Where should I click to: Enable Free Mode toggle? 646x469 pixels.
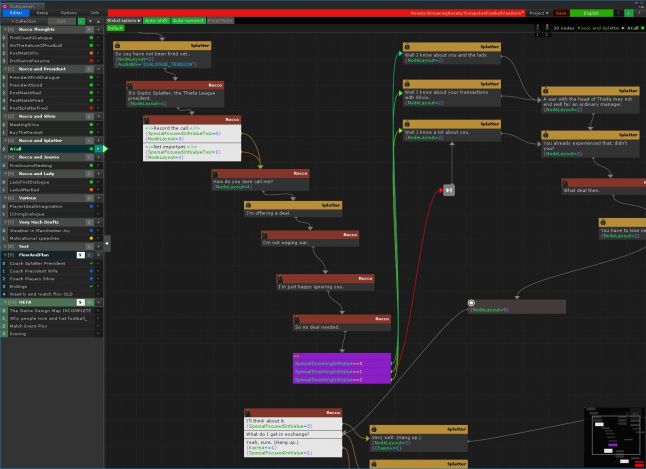220,20
